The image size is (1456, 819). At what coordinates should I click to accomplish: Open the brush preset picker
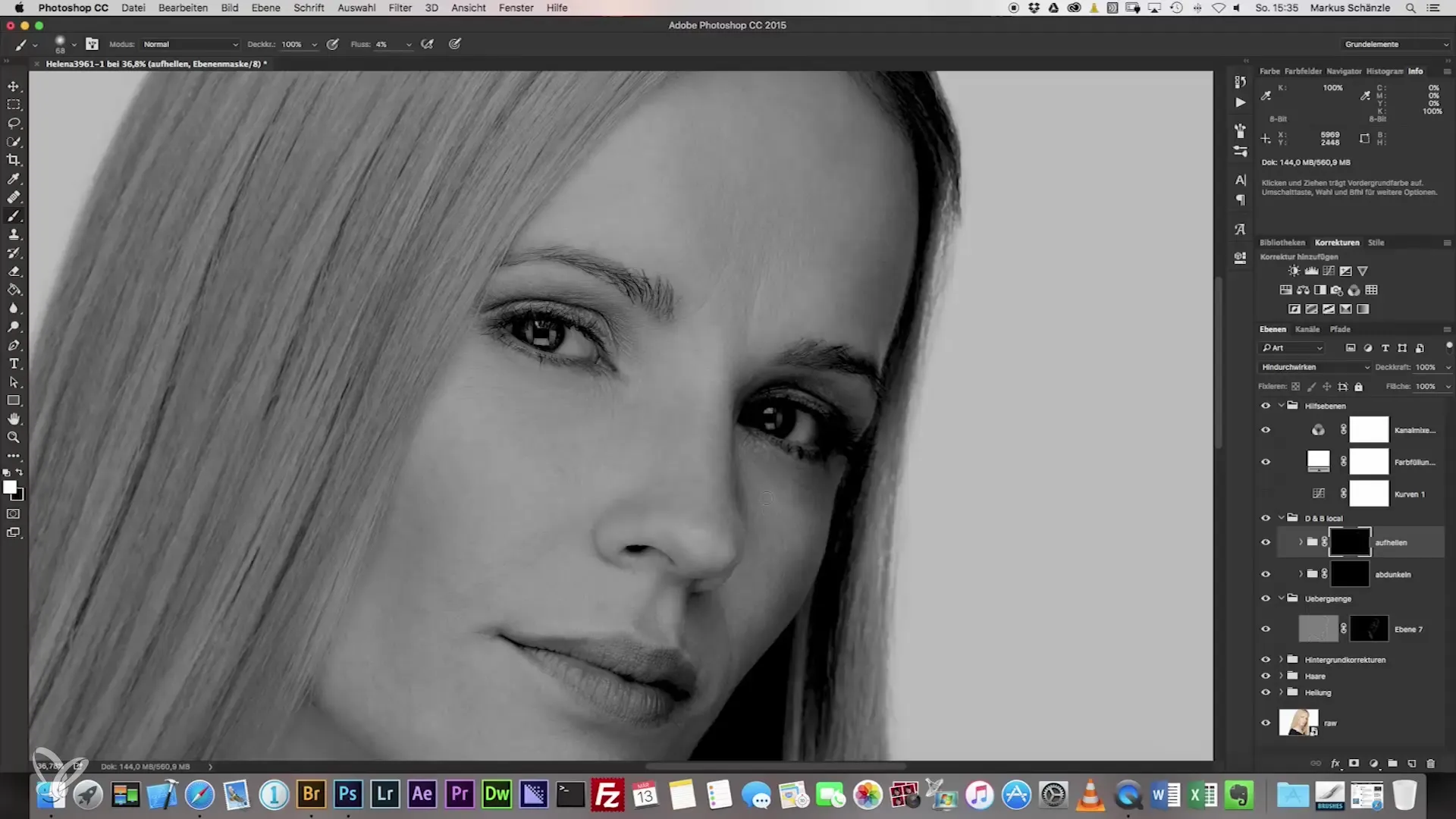pyautogui.click(x=64, y=44)
